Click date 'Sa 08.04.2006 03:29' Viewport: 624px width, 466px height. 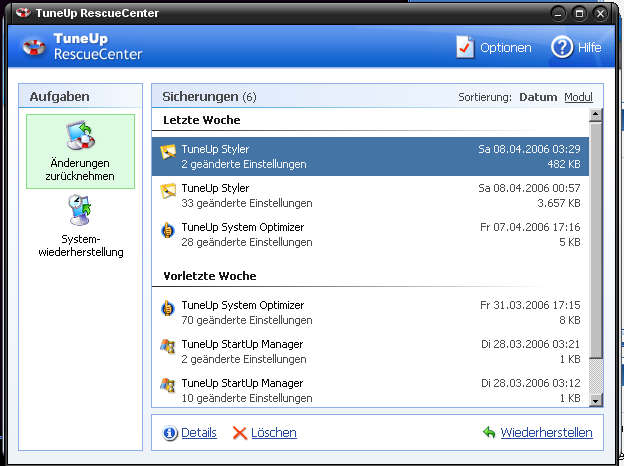529,149
